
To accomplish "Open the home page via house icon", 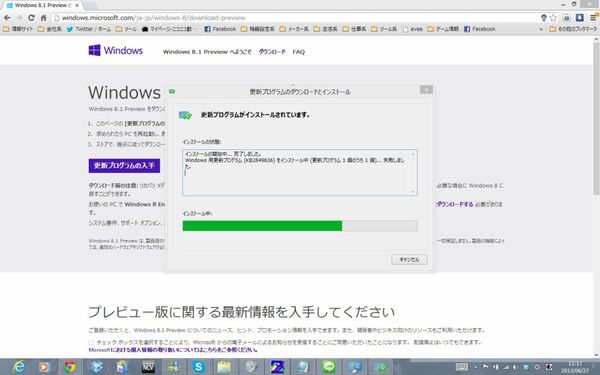I will [x=43, y=18].
